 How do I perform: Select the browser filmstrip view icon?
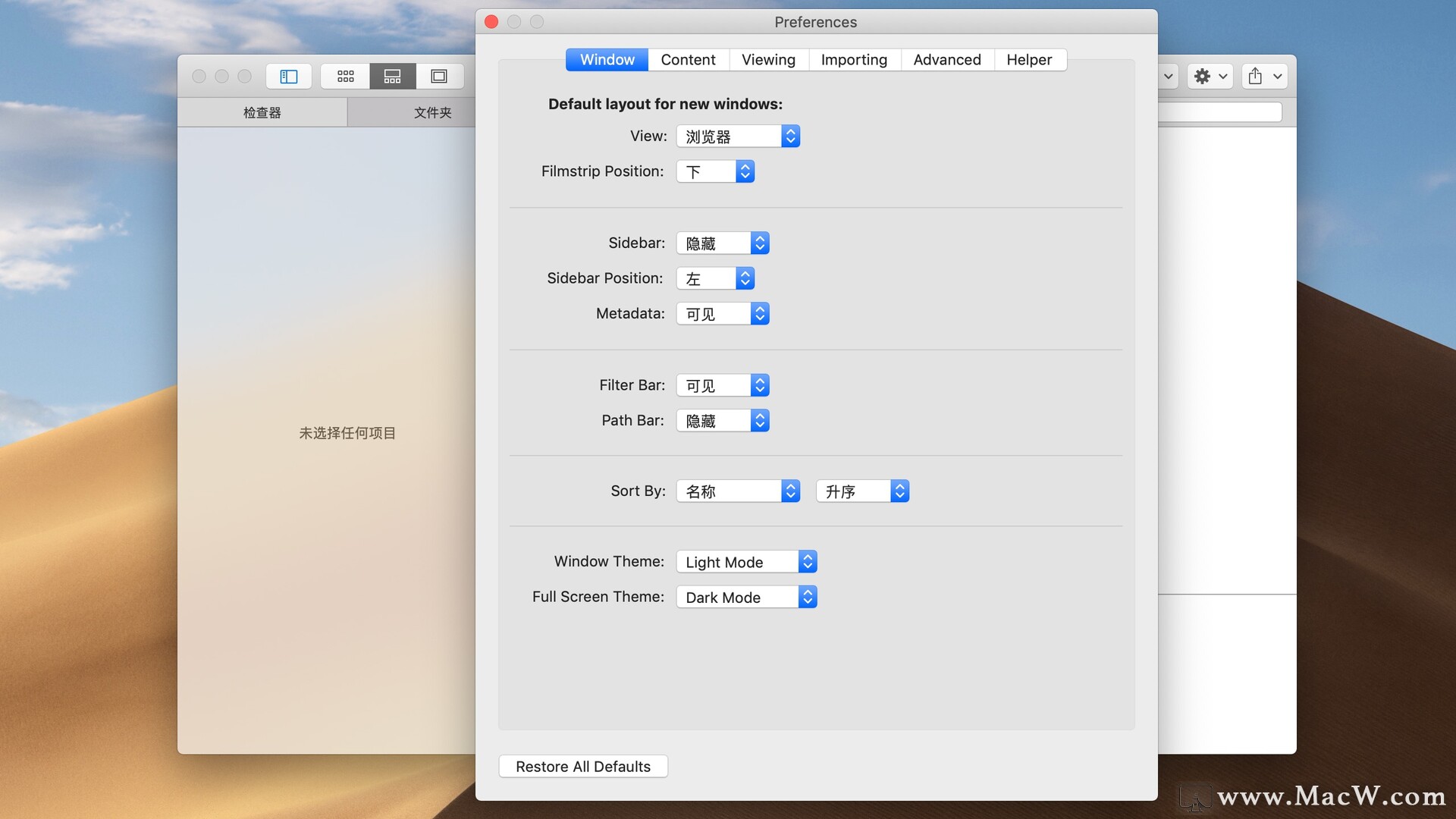[x=393, y=77]
